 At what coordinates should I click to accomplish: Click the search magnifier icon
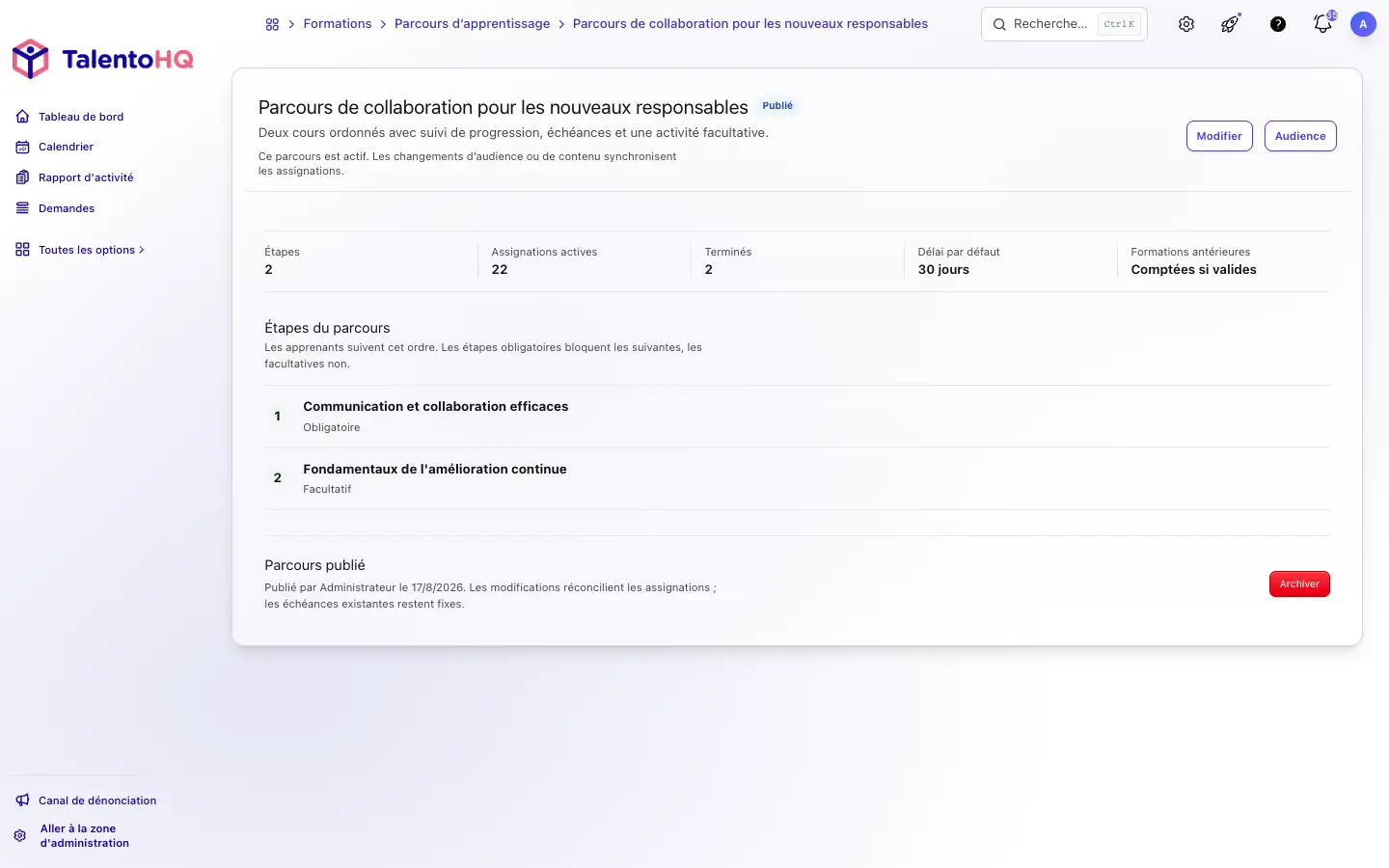999,24
